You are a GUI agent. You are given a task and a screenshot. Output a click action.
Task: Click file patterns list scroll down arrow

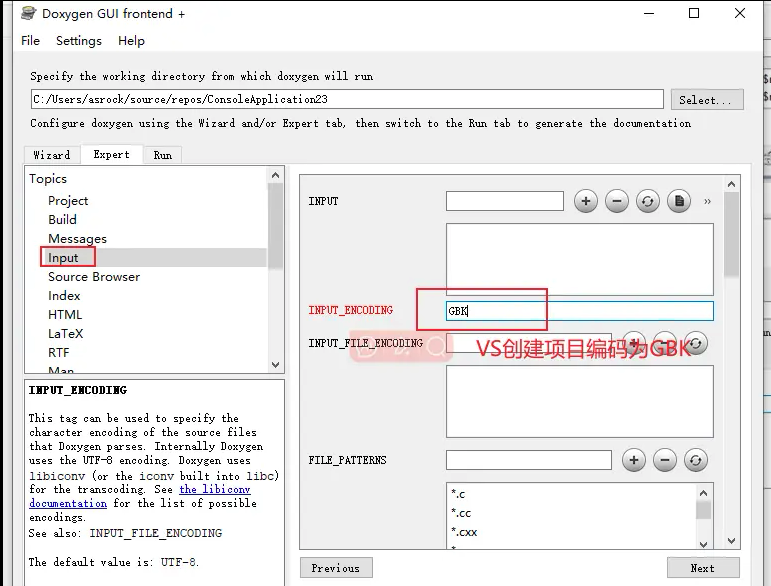point(704,544)
